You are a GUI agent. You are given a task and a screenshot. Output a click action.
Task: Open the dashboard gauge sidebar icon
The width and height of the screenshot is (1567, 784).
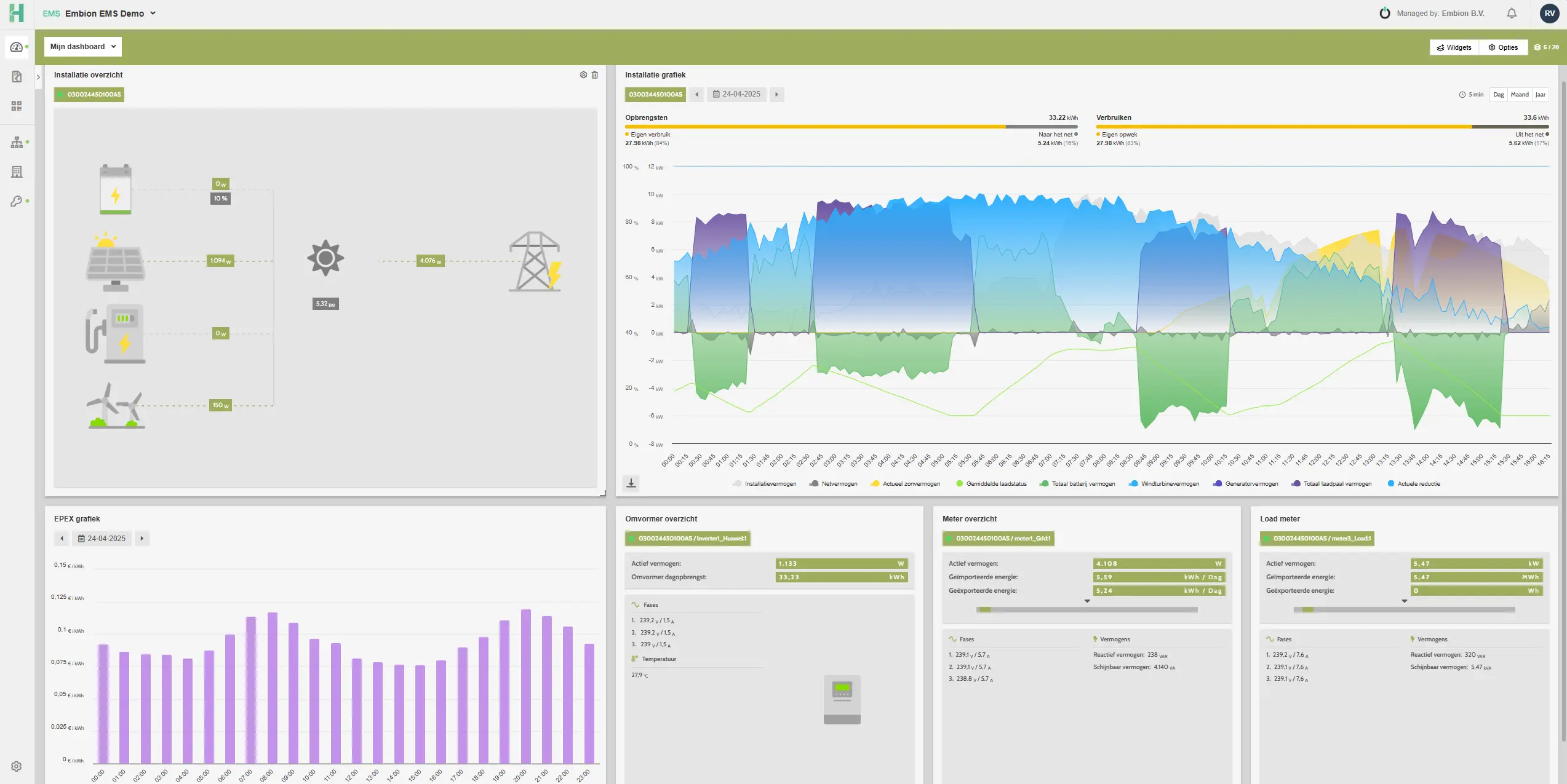click(x=17, y=47)
